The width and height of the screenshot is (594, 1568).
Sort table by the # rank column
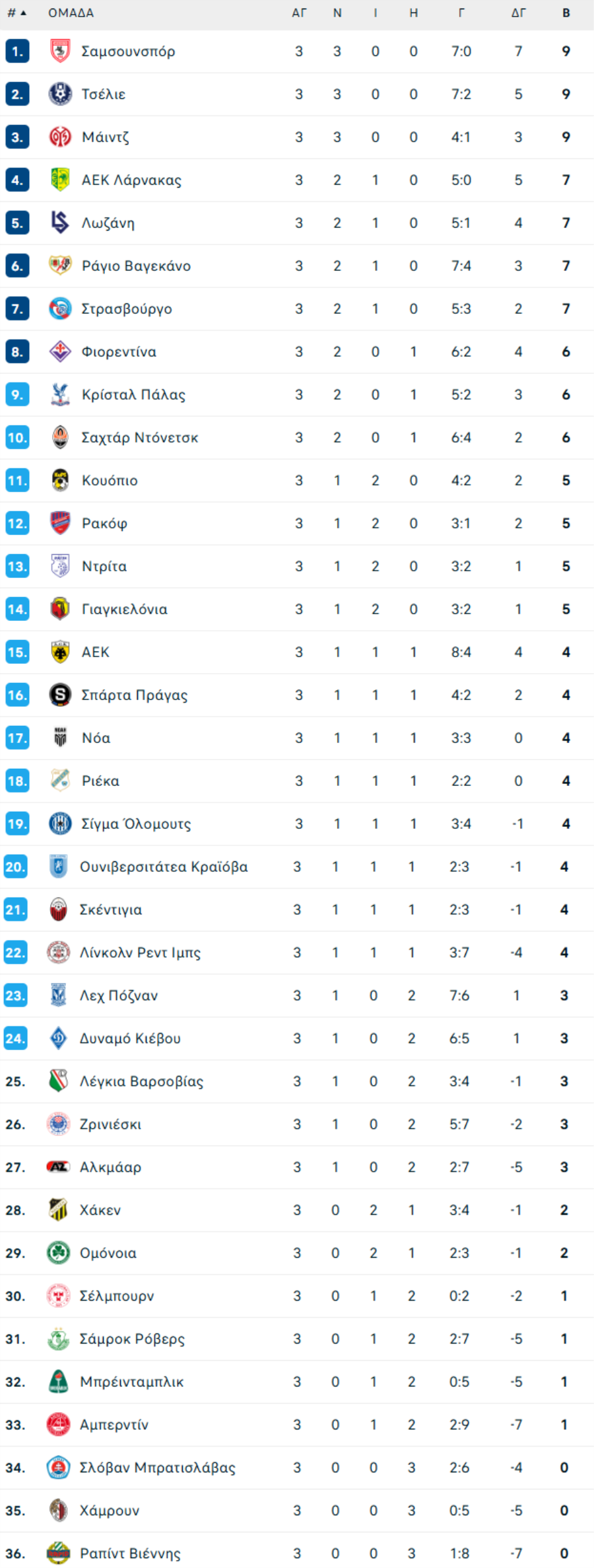(x=16, y=13)
